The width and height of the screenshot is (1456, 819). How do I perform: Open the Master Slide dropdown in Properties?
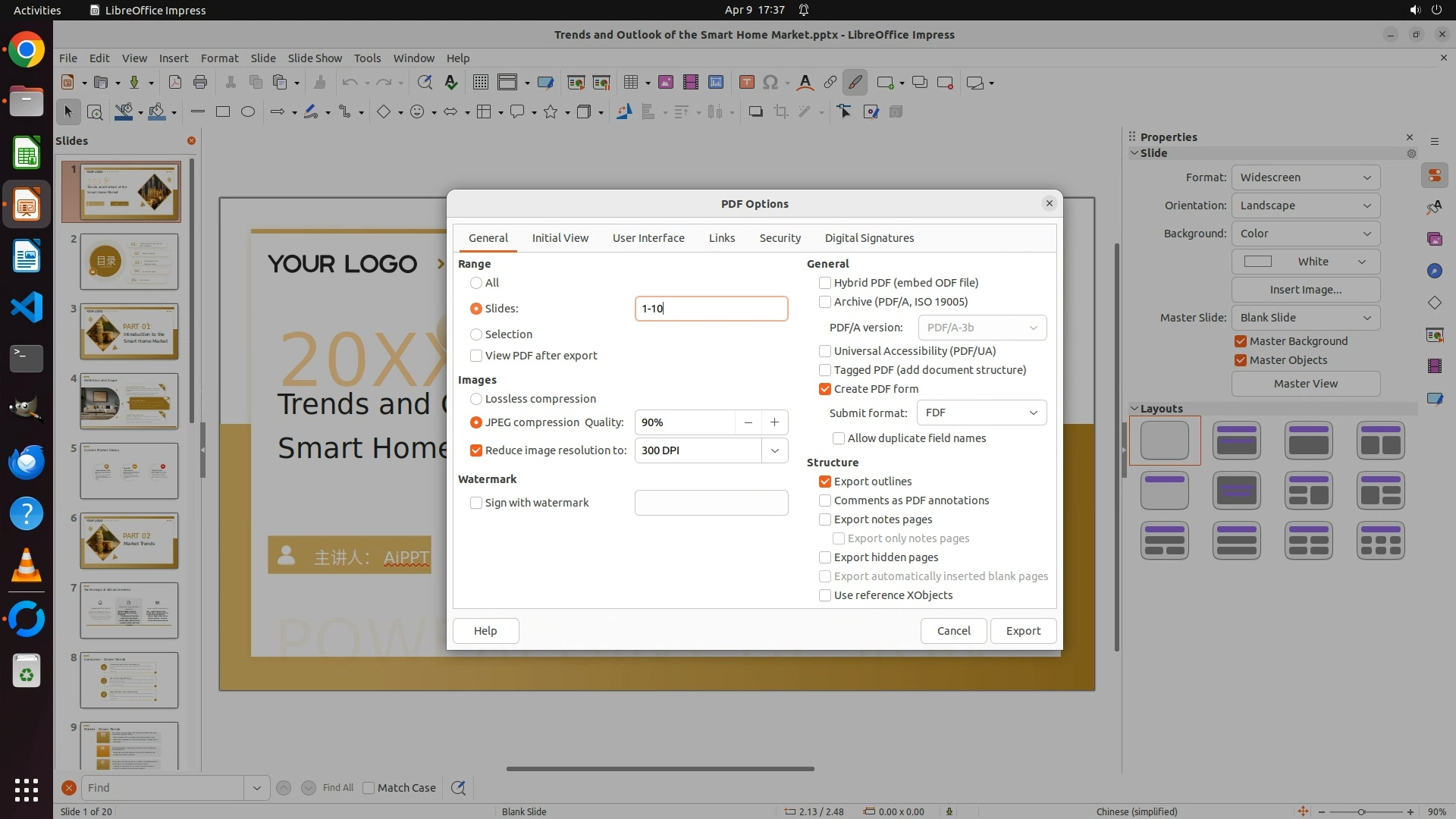(x=1305, y=318)
